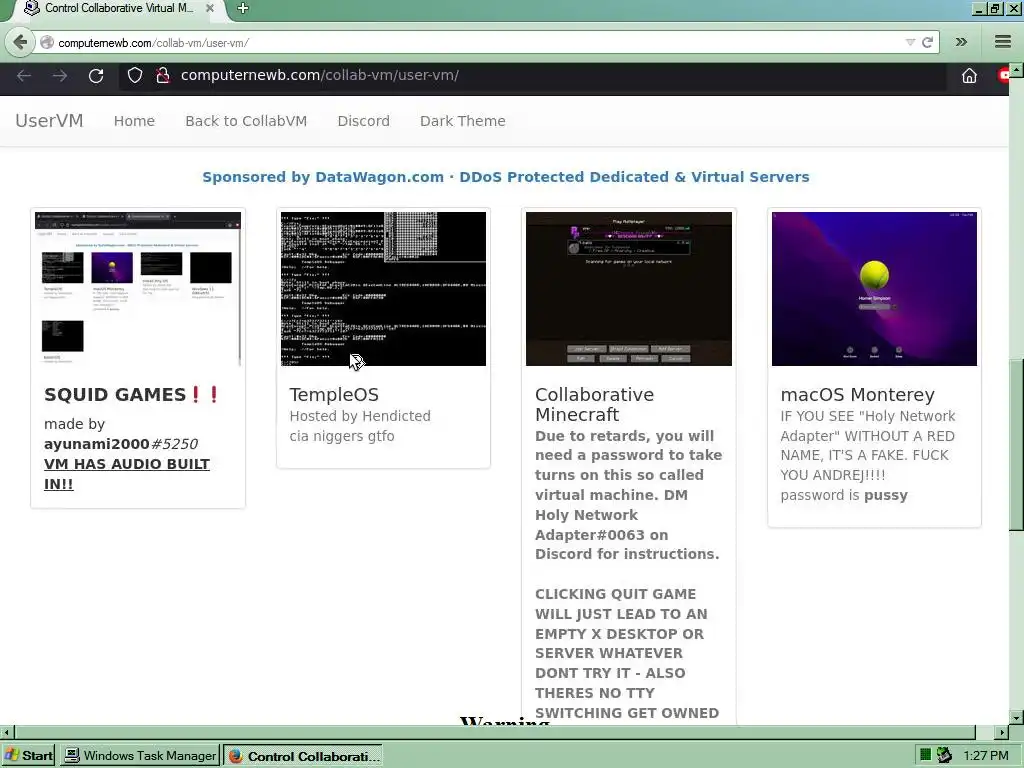Go Back to CollabVM from the navbar

pyautogui.click(x=246, y=121)
